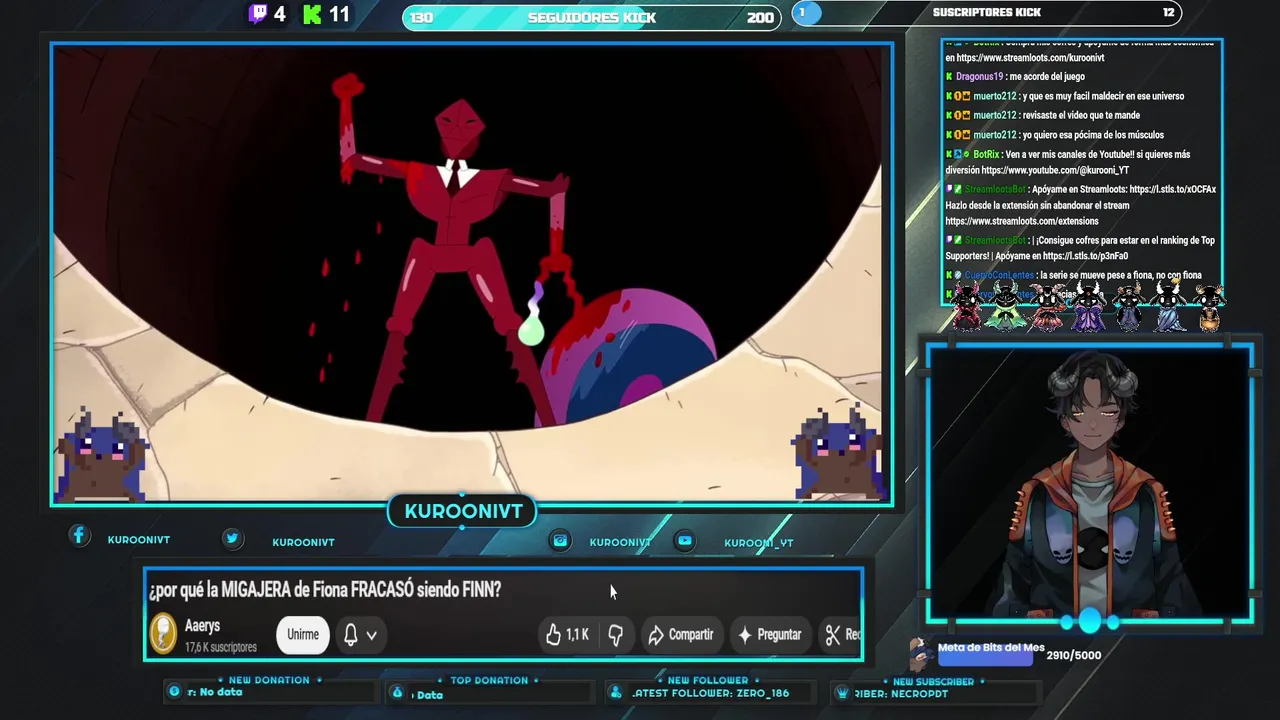
Task: Click the character icon beside Meta de Bits
Action: tap(921, 653)
